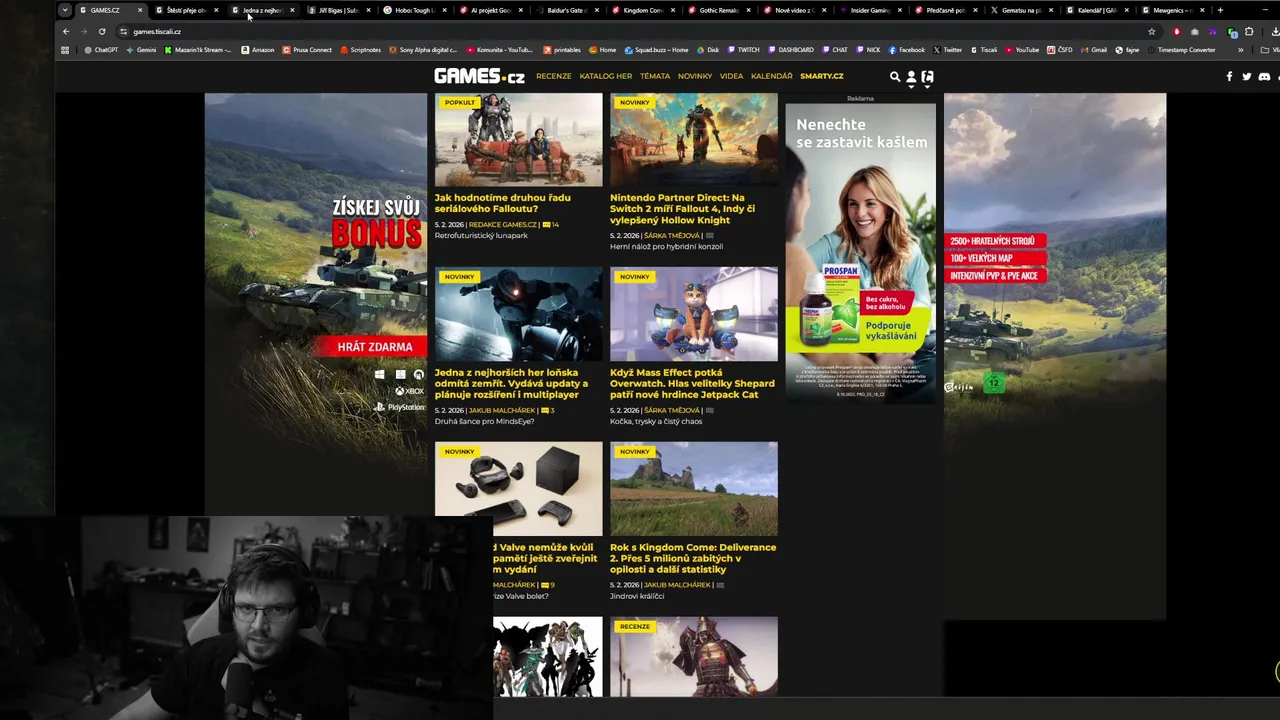Viewport: 1280px width, 720px height.
Task: Close the GAMES.CZ tab
Action: pyautogui.click(x=140, y=10)
